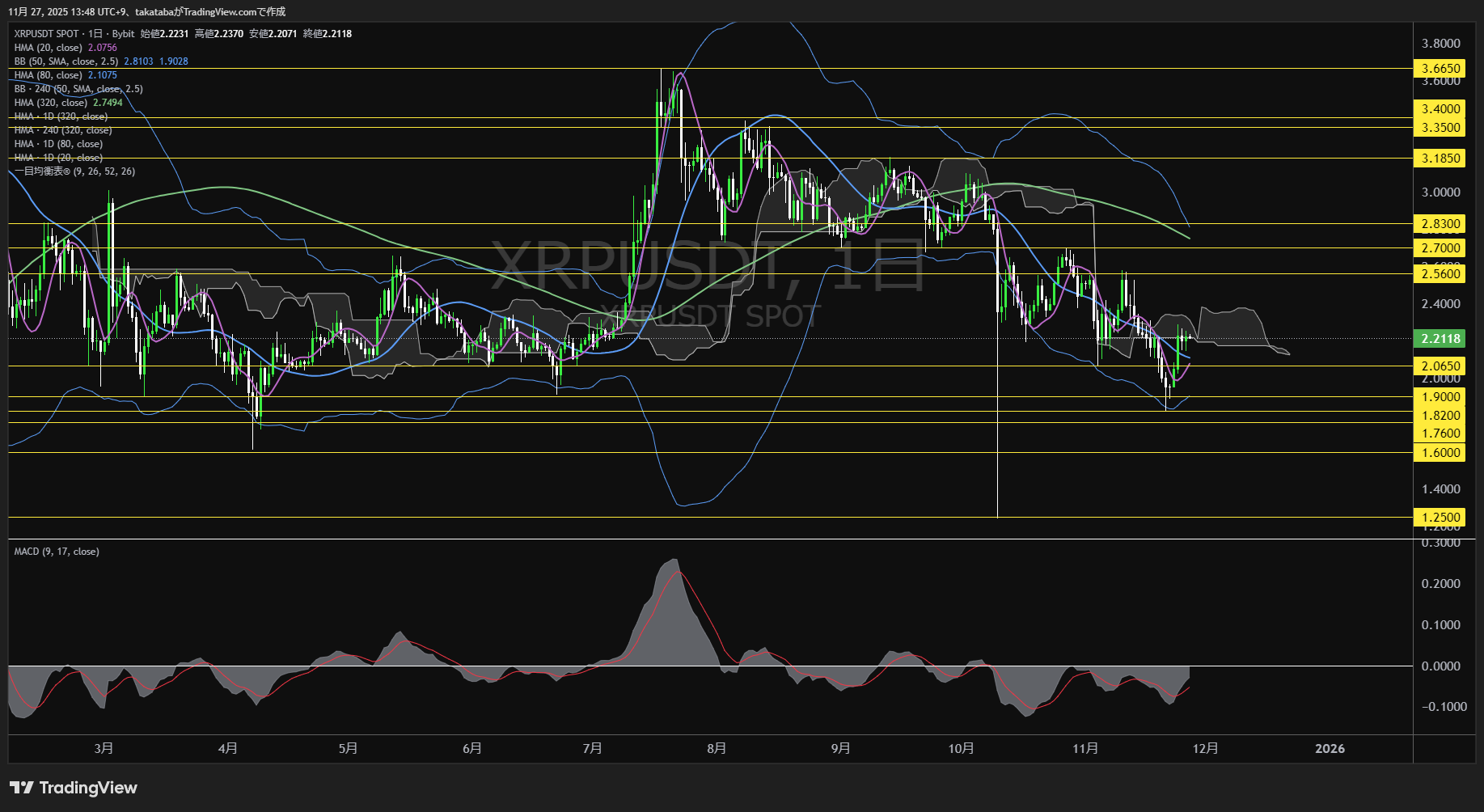This screenshot has width=1484, height=812.
Task: Select the MACD (9, 17, close) pane label
Action: click(56, 551)
